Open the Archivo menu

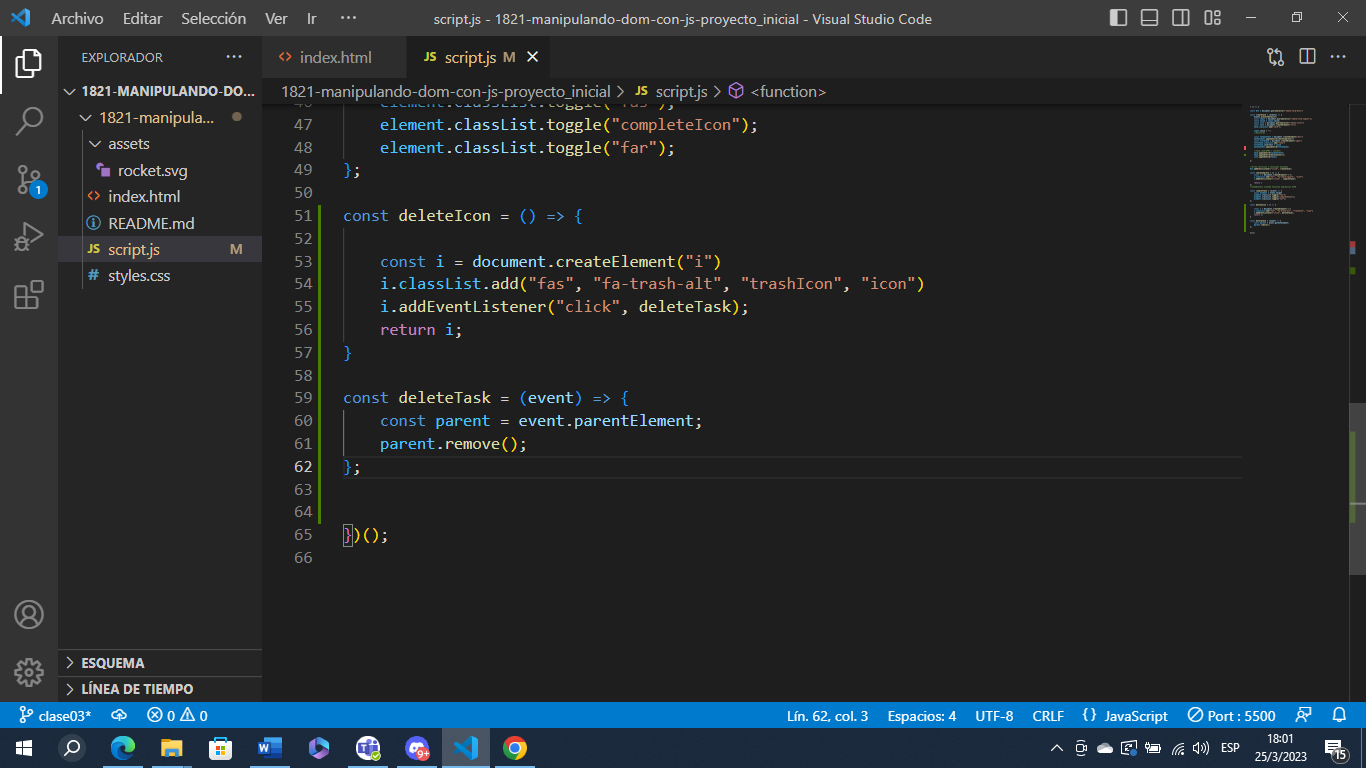[x=77, y=18]
